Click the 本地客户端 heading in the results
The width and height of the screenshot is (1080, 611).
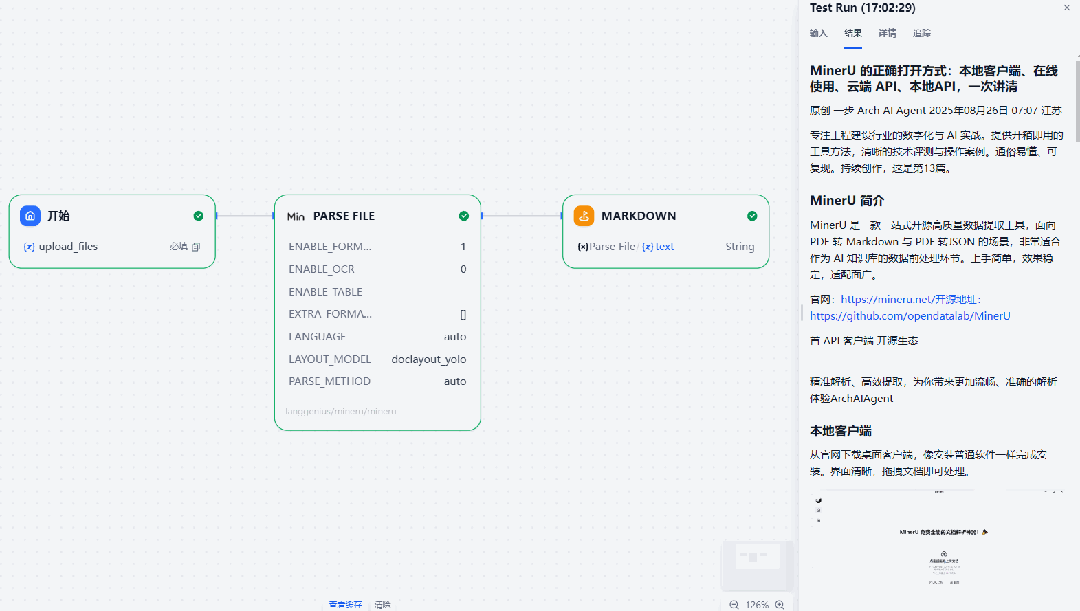click(x=840, y=431)
